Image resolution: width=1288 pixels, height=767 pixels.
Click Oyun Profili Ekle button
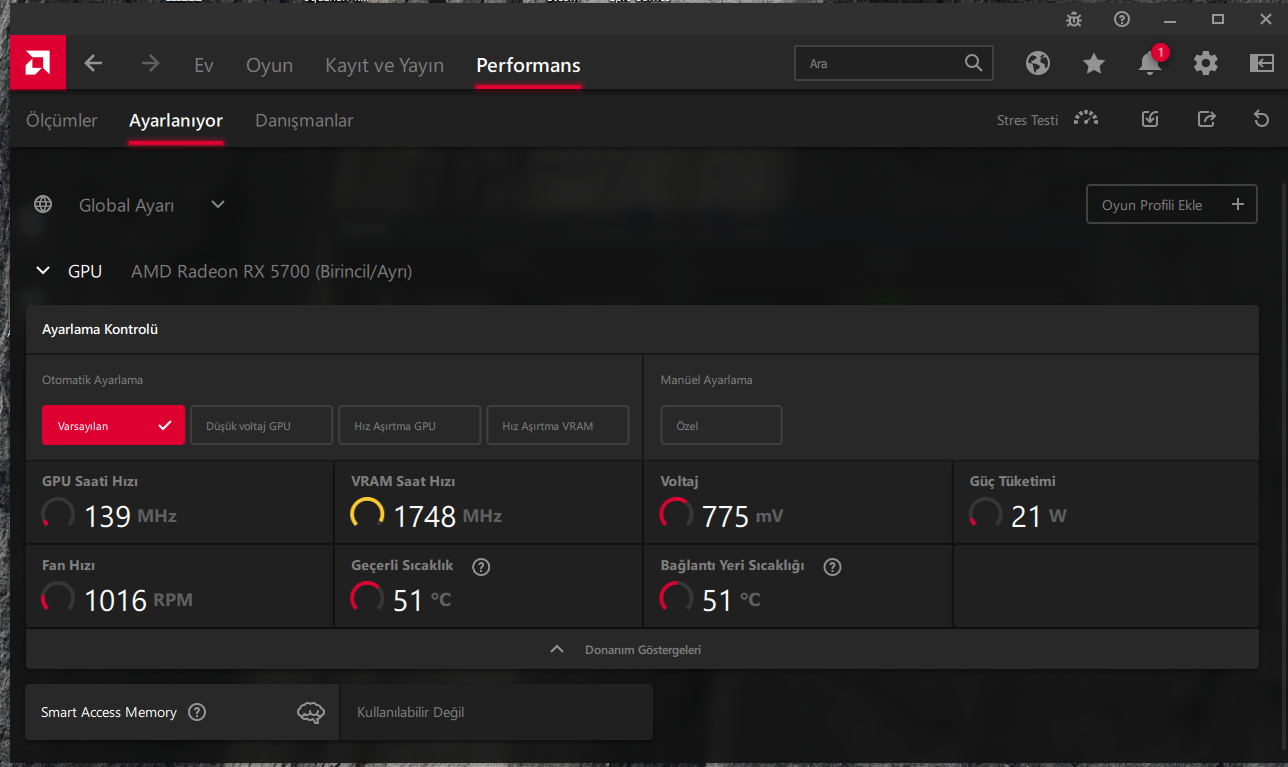coord(1172,204)
